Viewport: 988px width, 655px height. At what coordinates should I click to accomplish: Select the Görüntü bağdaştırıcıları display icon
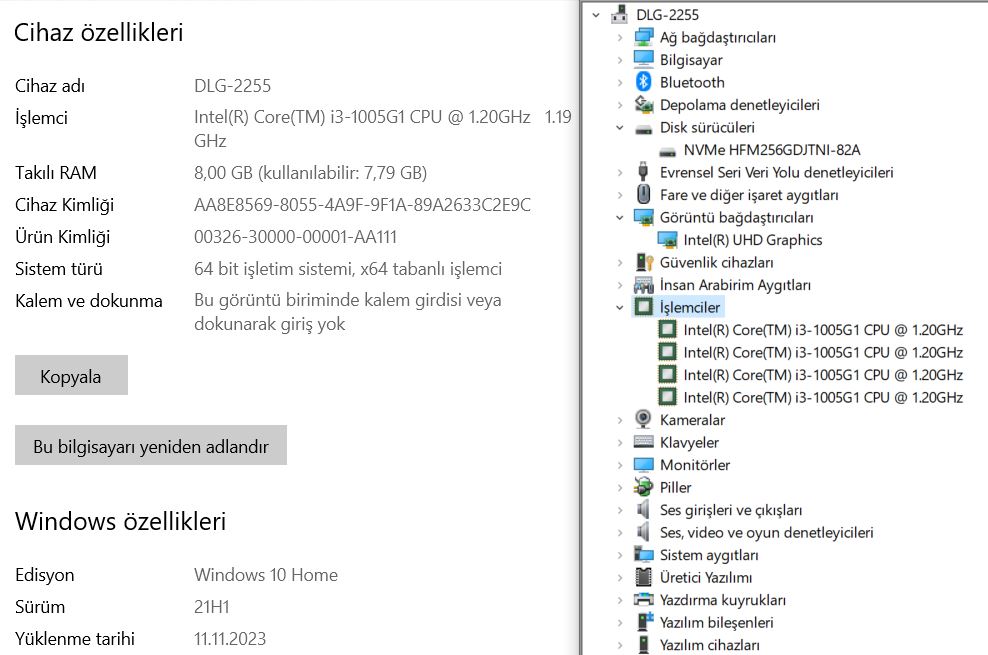[643, 217]
